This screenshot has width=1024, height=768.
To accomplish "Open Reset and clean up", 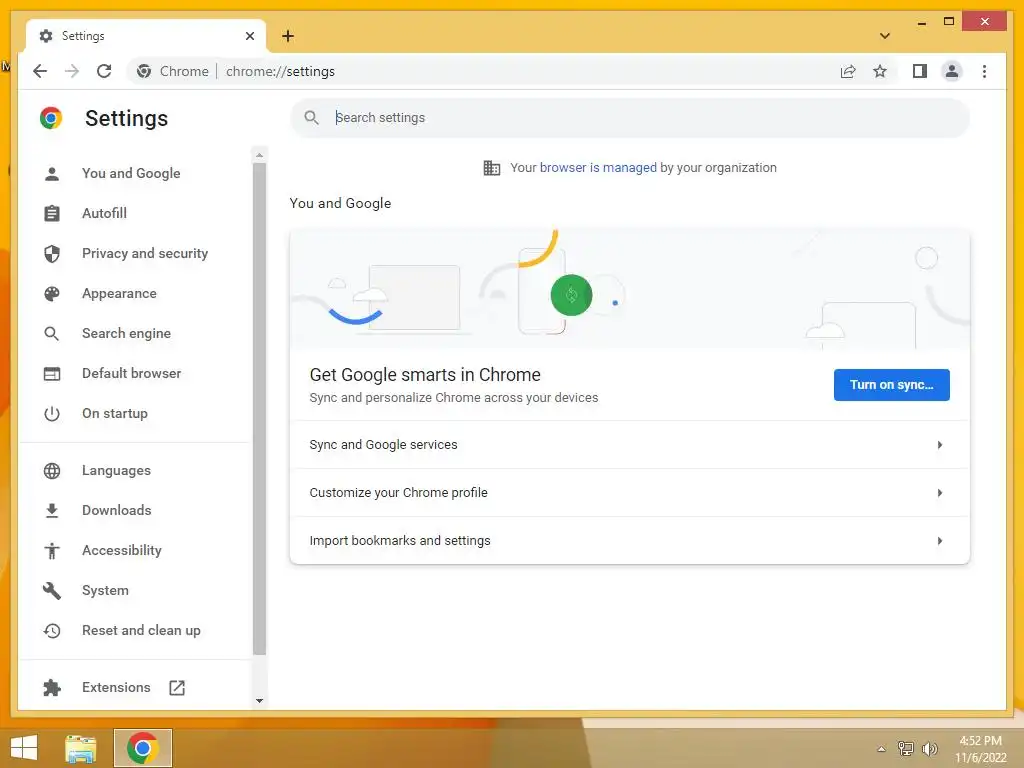I will (141, 630).
